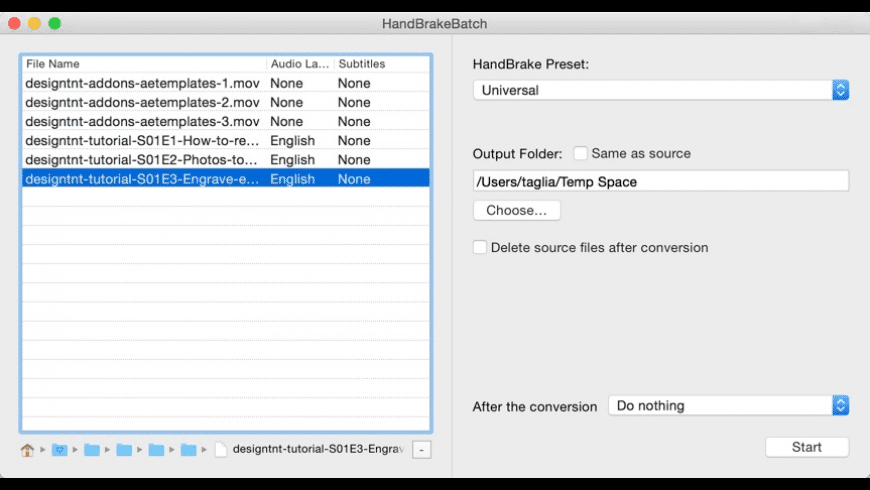The image size is (870, 490).
Task: Sort by the File Name column header
Action: 144,64
